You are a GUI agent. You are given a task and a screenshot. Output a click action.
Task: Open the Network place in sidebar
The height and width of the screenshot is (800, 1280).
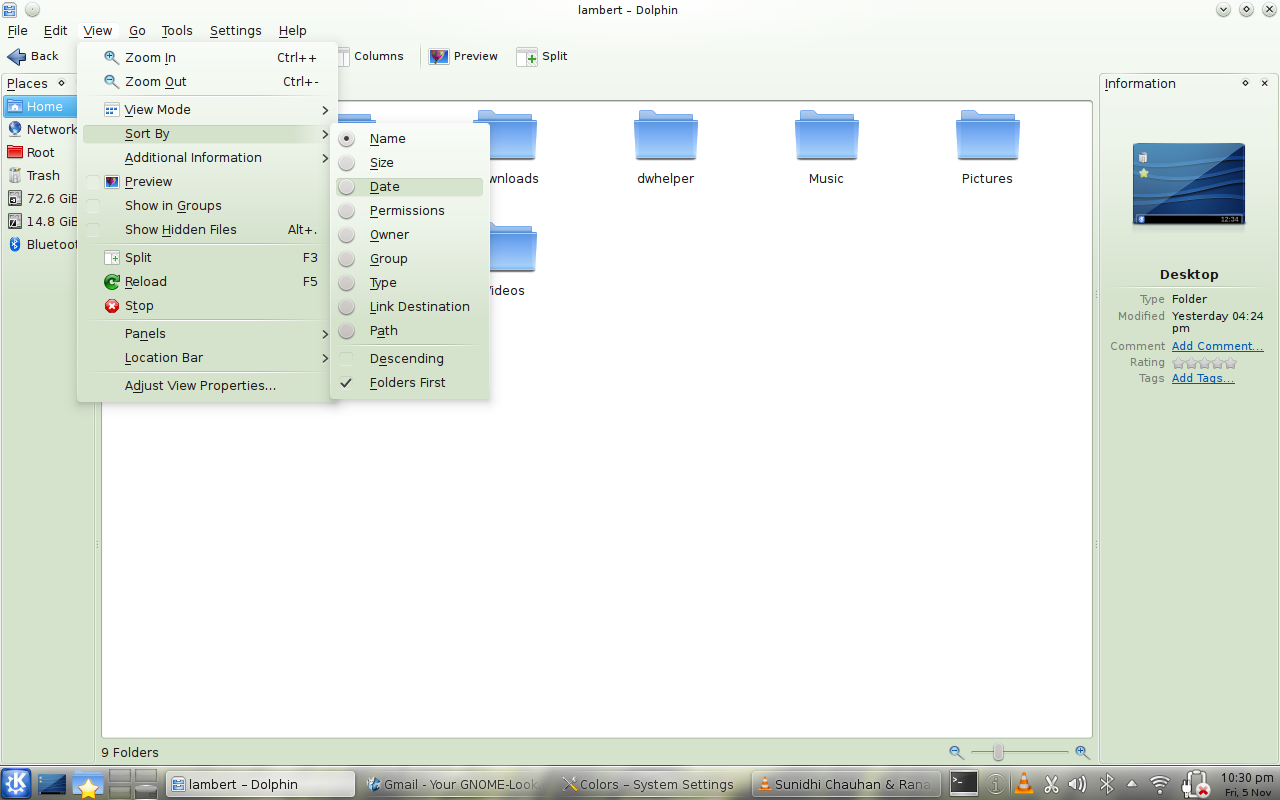click(41, 129)
